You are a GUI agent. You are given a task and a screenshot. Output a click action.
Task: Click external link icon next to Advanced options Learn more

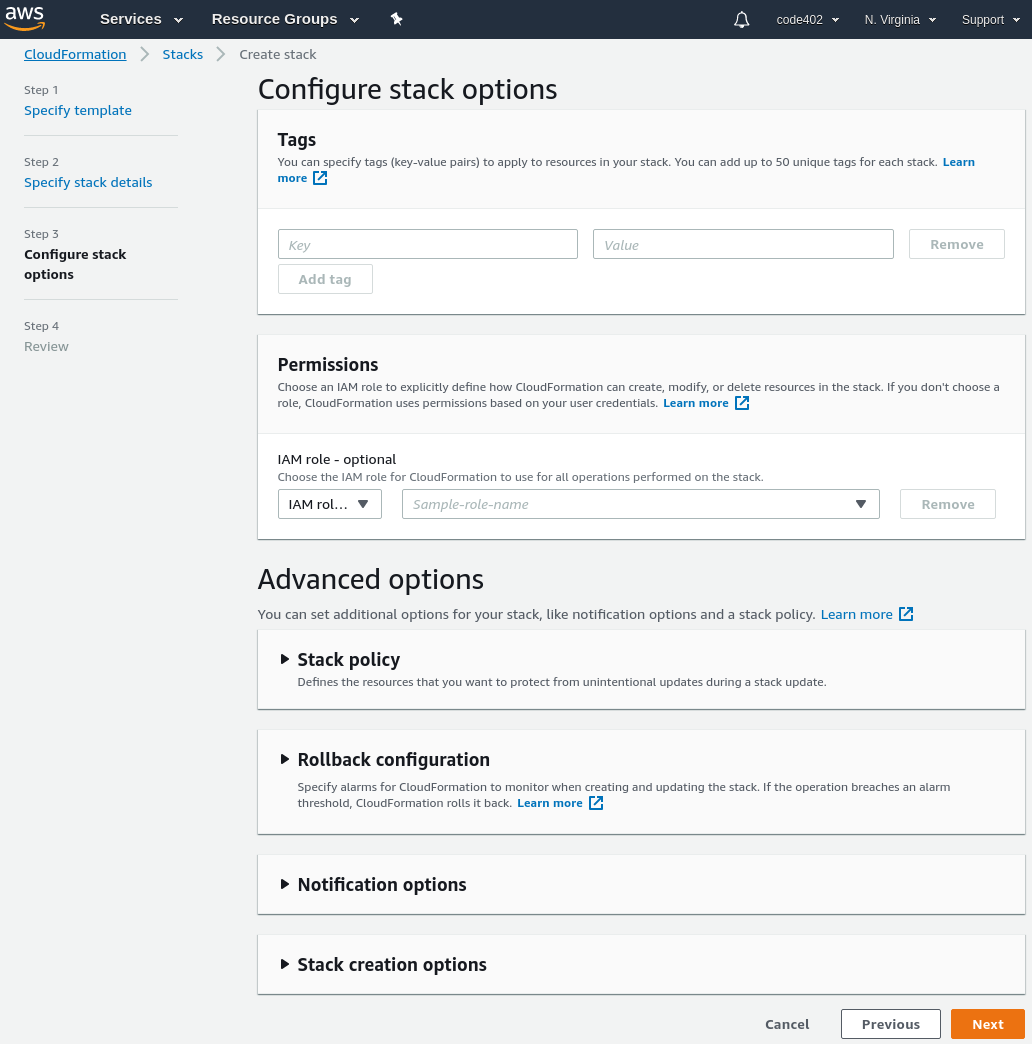coord(906,614)
